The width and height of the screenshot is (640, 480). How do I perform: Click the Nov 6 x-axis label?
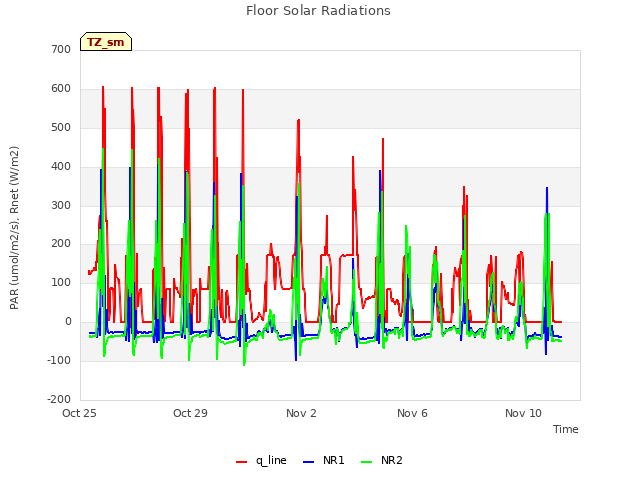pos(412,413)
